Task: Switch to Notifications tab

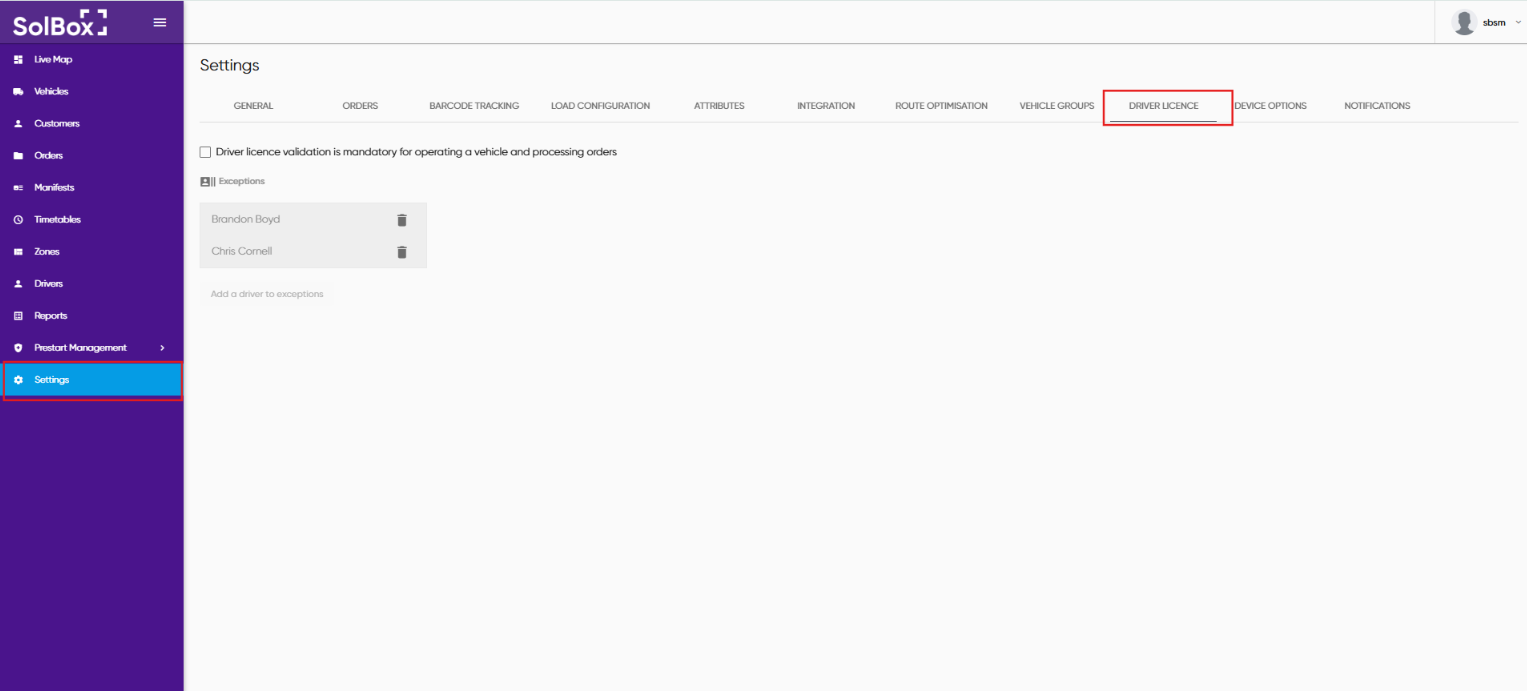Action: (x=1377, y=106)
